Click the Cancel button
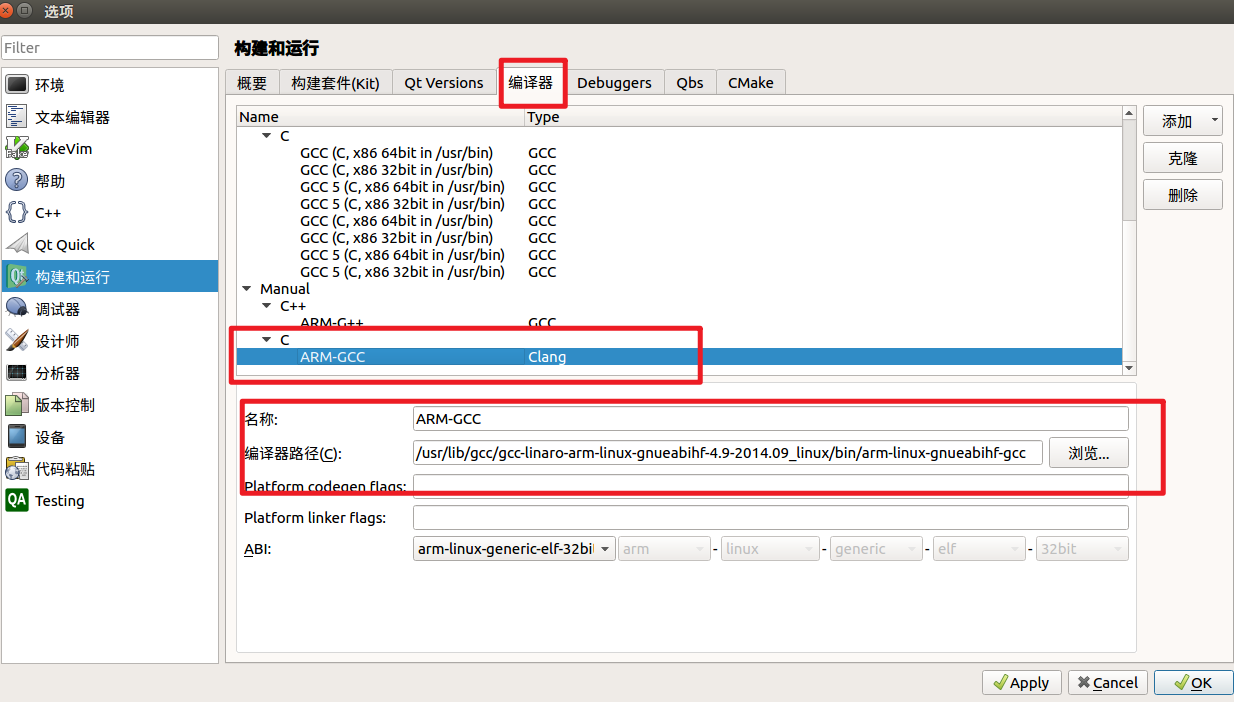This screenshot has width=1234, height=702. pyautogui.click(x=1108, y=682)
